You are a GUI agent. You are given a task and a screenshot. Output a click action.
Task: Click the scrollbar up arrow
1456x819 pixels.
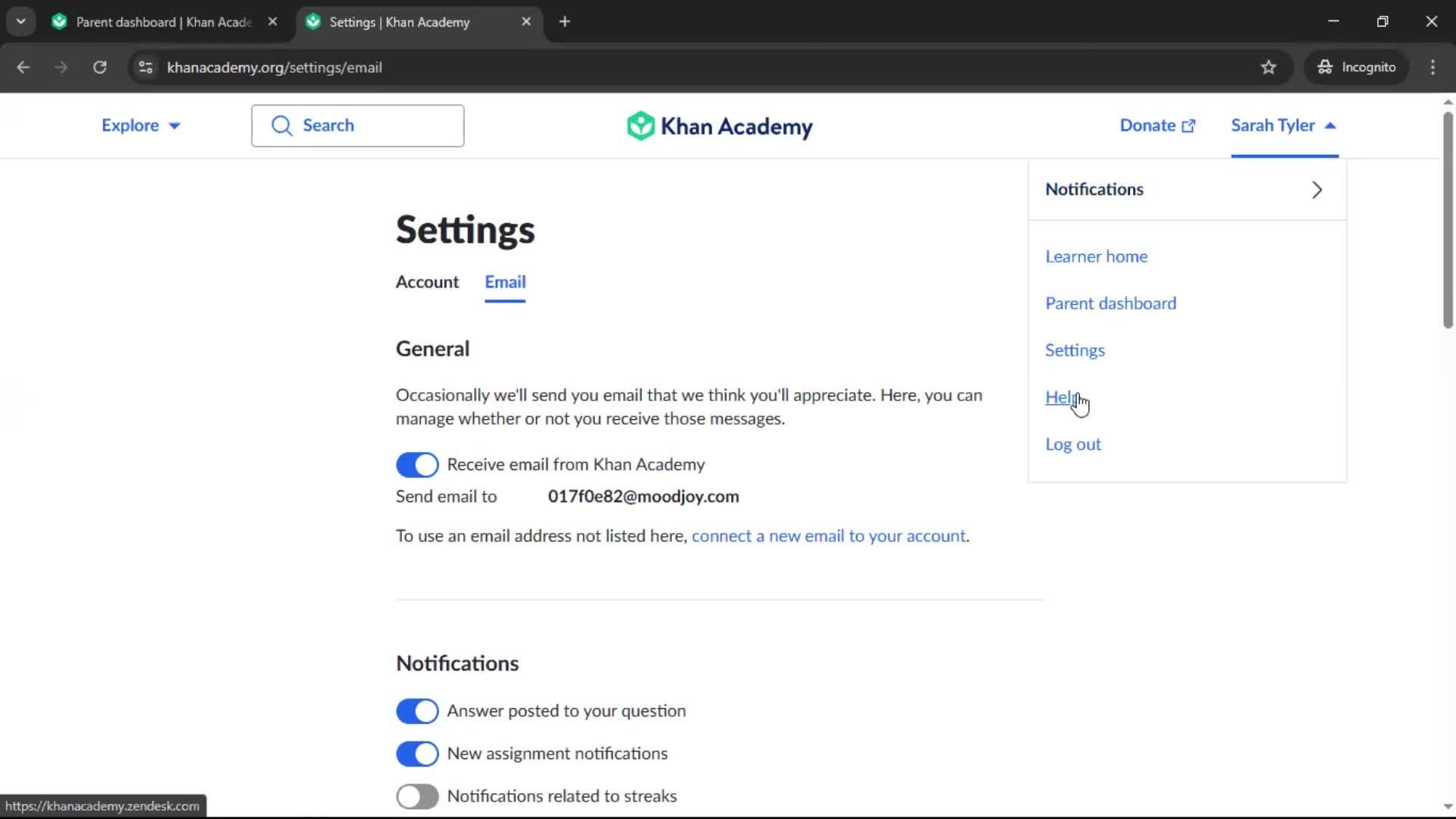1448,102
